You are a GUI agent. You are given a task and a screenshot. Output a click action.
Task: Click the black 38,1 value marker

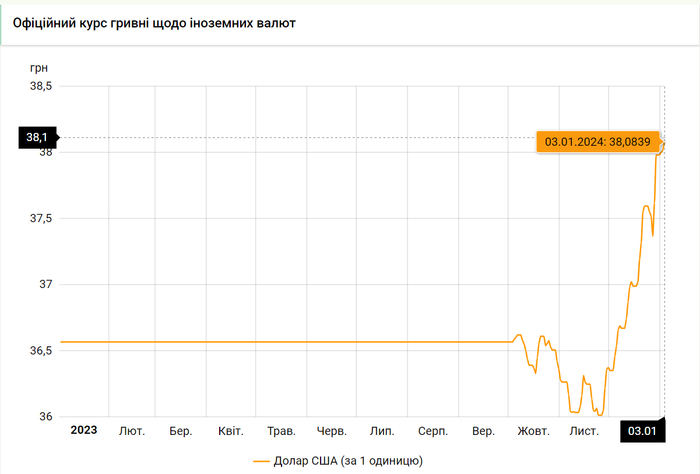tap(38, 137)
